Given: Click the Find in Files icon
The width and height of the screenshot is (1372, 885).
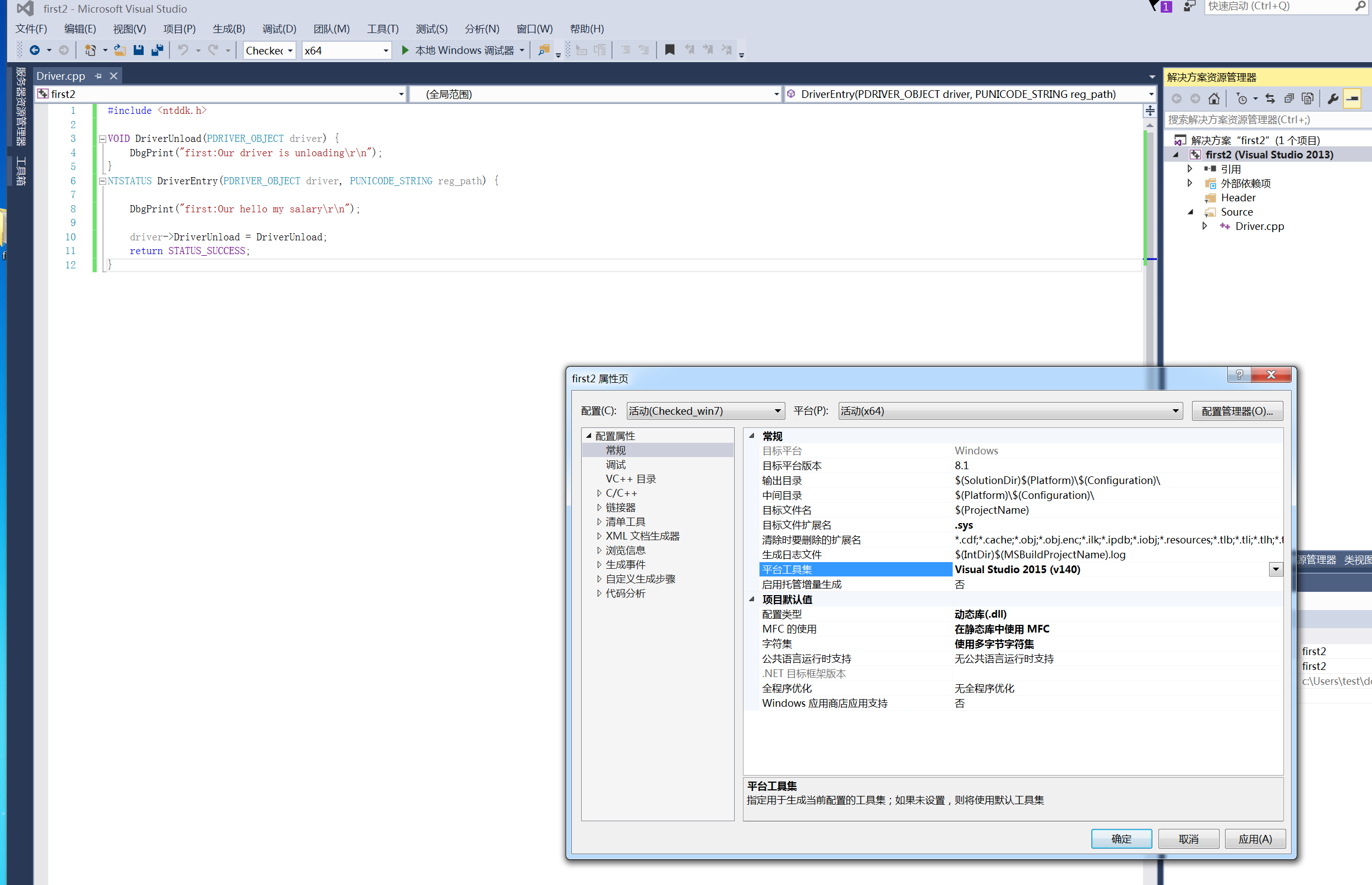Looking at the screenshot, I should [x=543, y=50].
